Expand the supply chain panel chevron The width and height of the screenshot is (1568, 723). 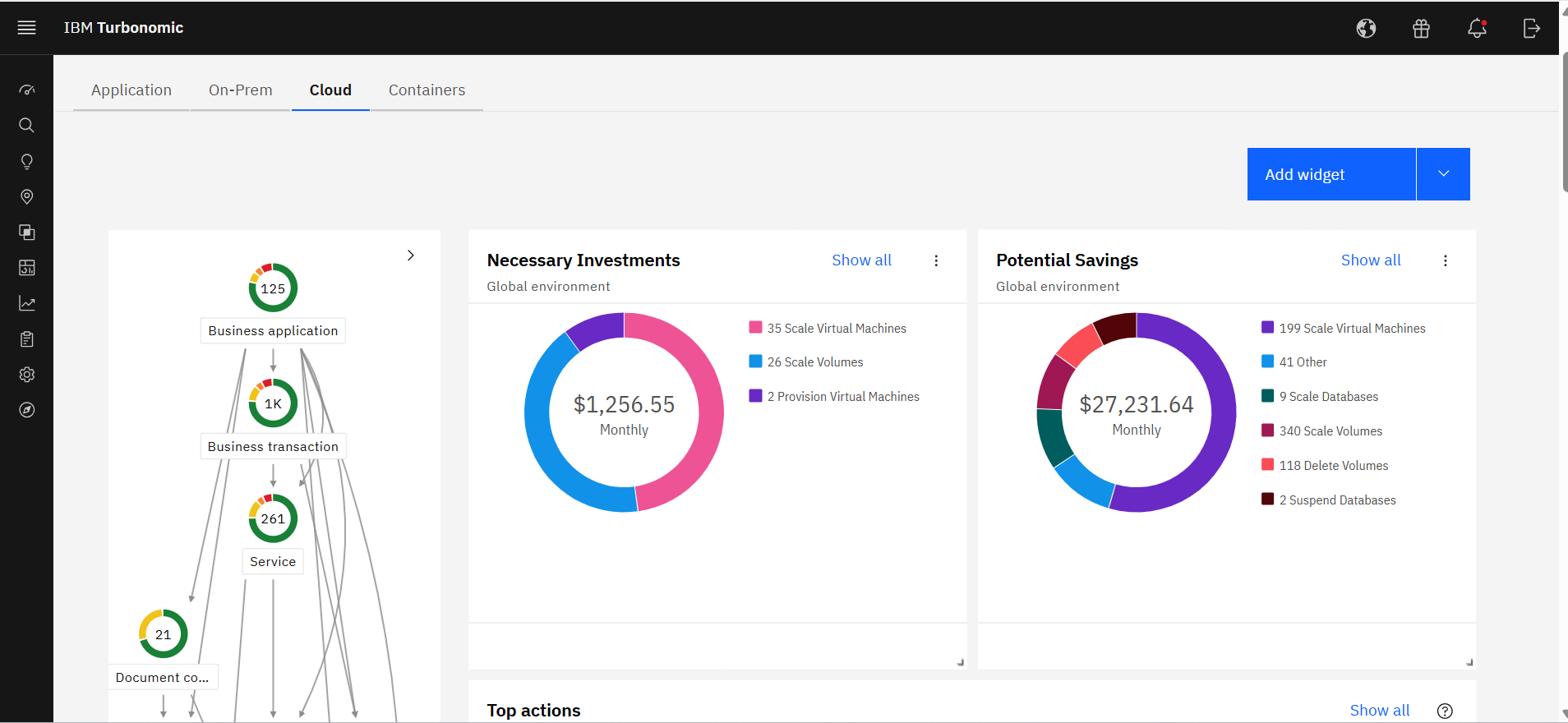411,256
